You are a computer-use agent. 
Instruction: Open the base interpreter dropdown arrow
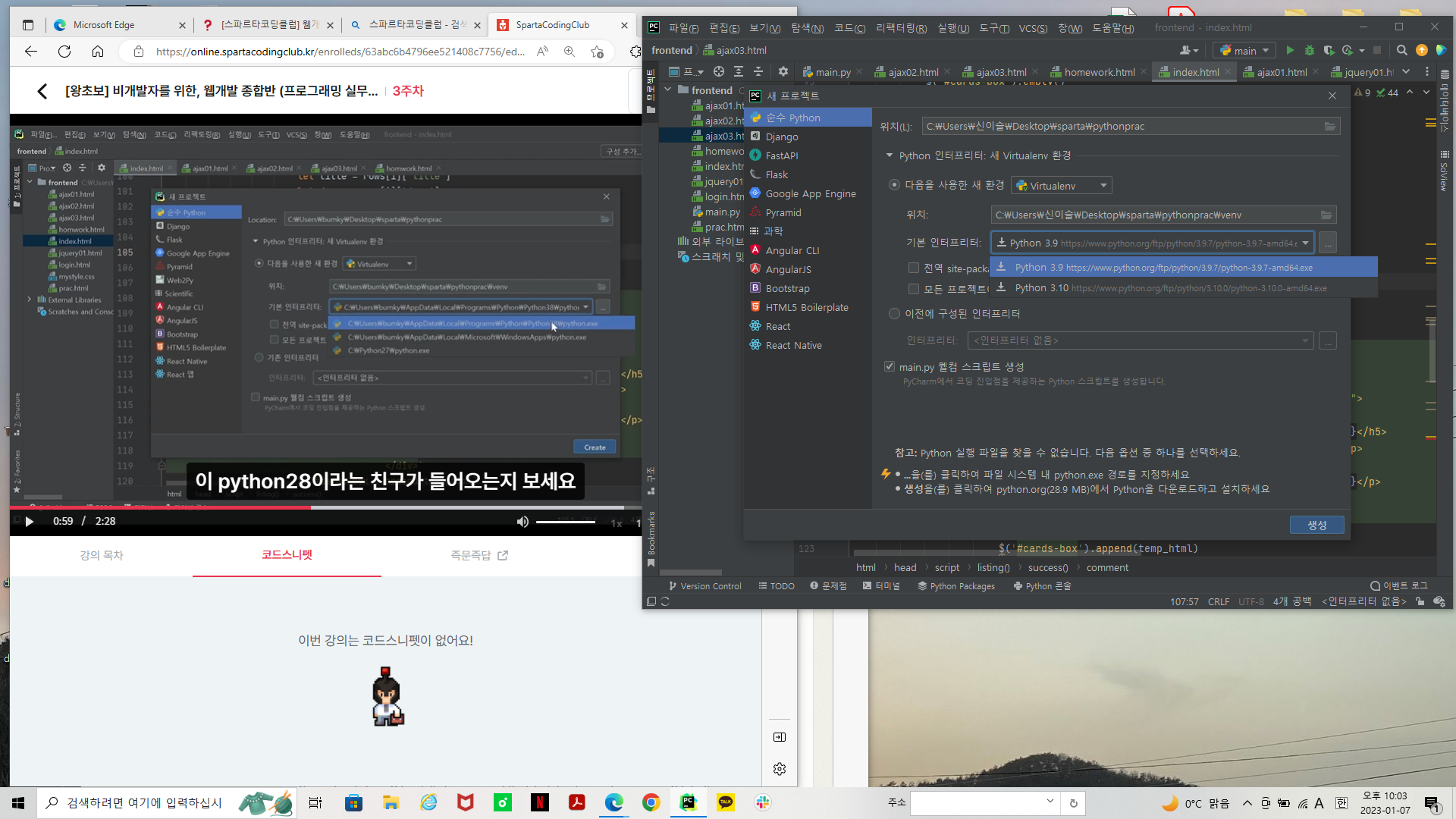click(1305, 243)
